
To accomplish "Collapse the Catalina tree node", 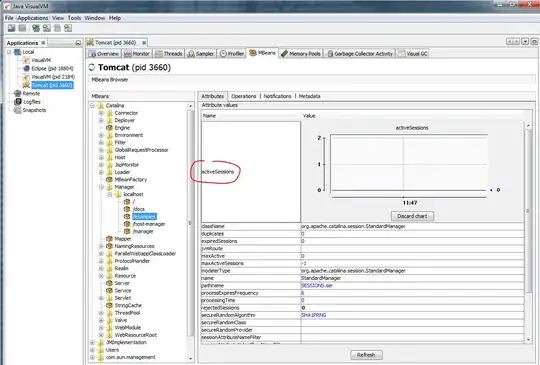I will coord(93,106).
